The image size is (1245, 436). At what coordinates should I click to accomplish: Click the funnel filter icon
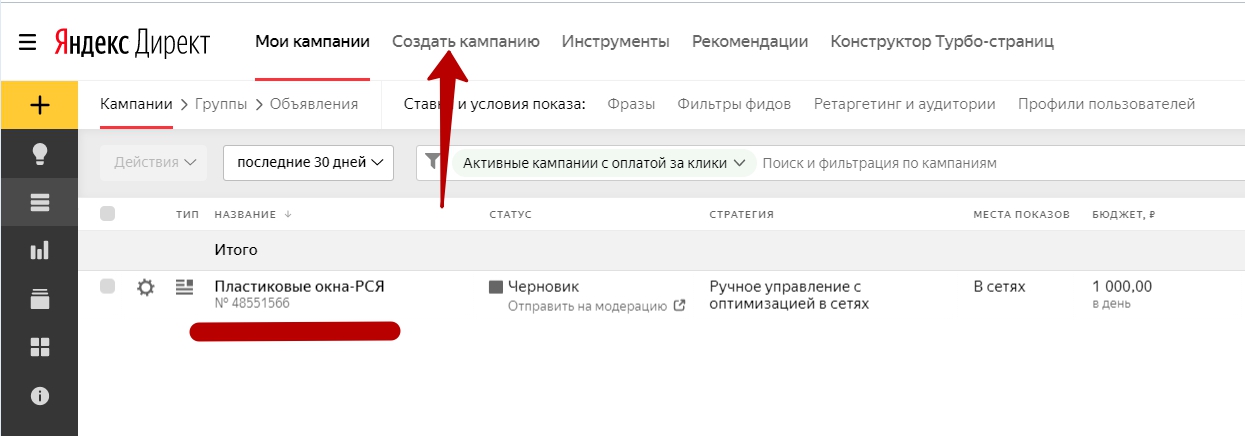433,161
